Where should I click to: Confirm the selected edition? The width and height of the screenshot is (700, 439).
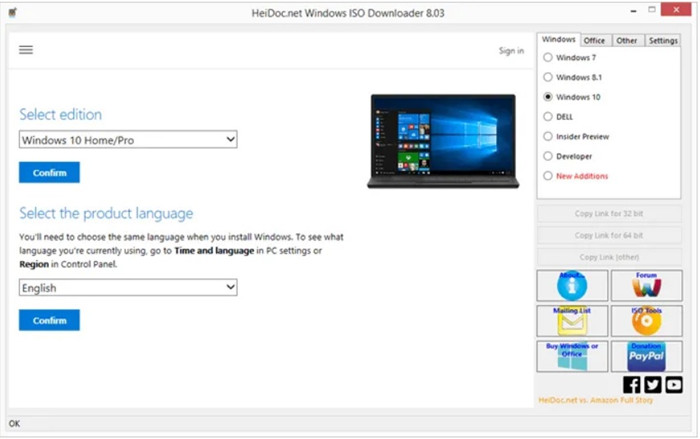49,173
